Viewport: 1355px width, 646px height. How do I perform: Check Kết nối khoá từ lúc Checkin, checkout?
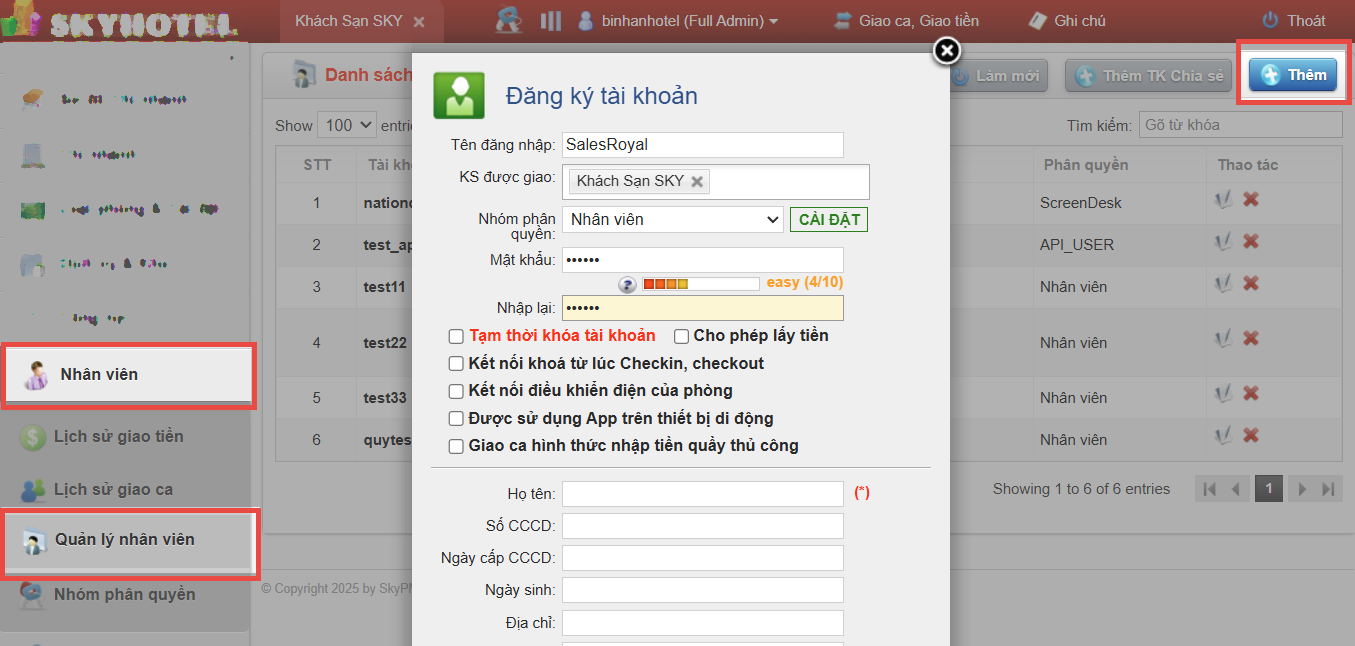tap(456, 364)
